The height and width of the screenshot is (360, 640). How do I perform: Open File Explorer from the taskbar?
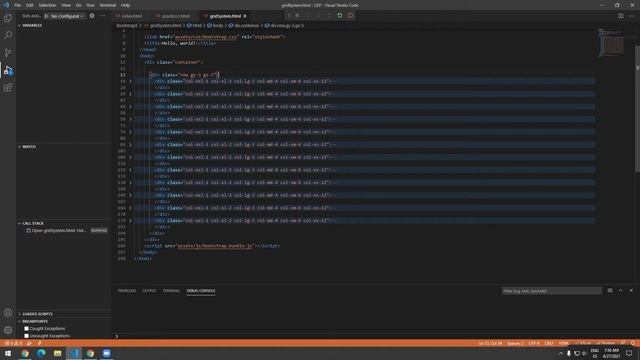(x=58, y=353)
